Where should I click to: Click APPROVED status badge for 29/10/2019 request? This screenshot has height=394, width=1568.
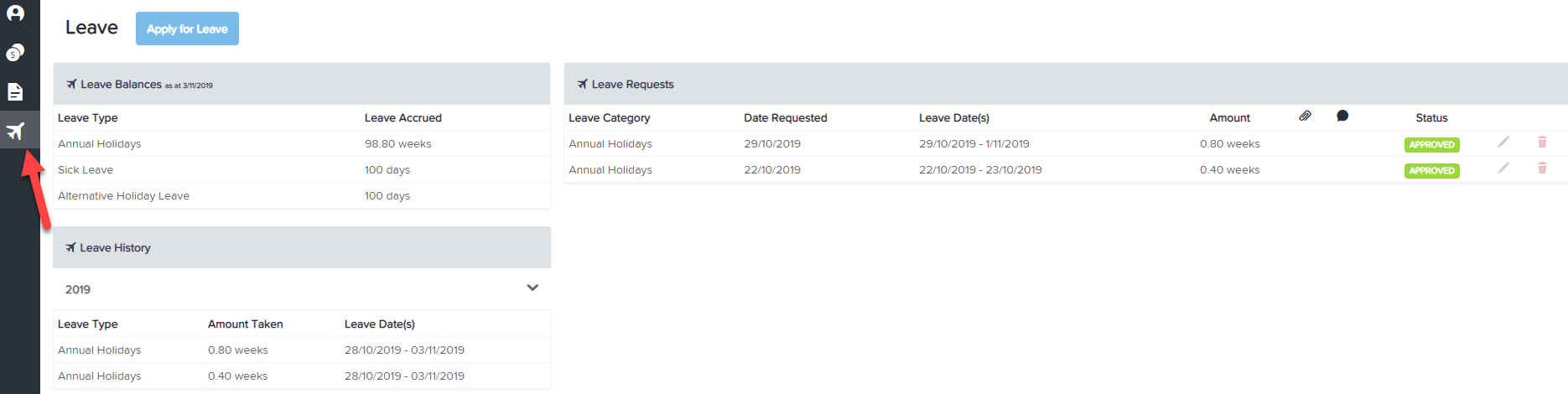[x=1431, y=144]
